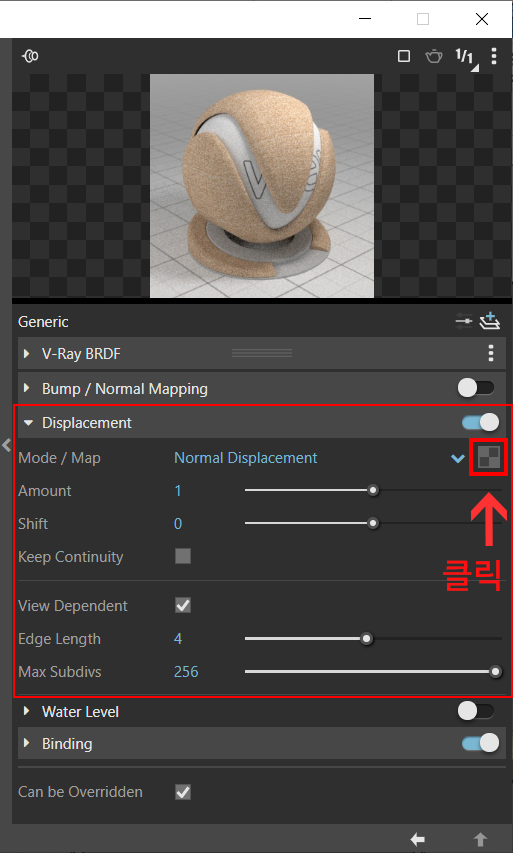Click the left panel collapse chevron
513x853 pixels.
click(7, 446)
